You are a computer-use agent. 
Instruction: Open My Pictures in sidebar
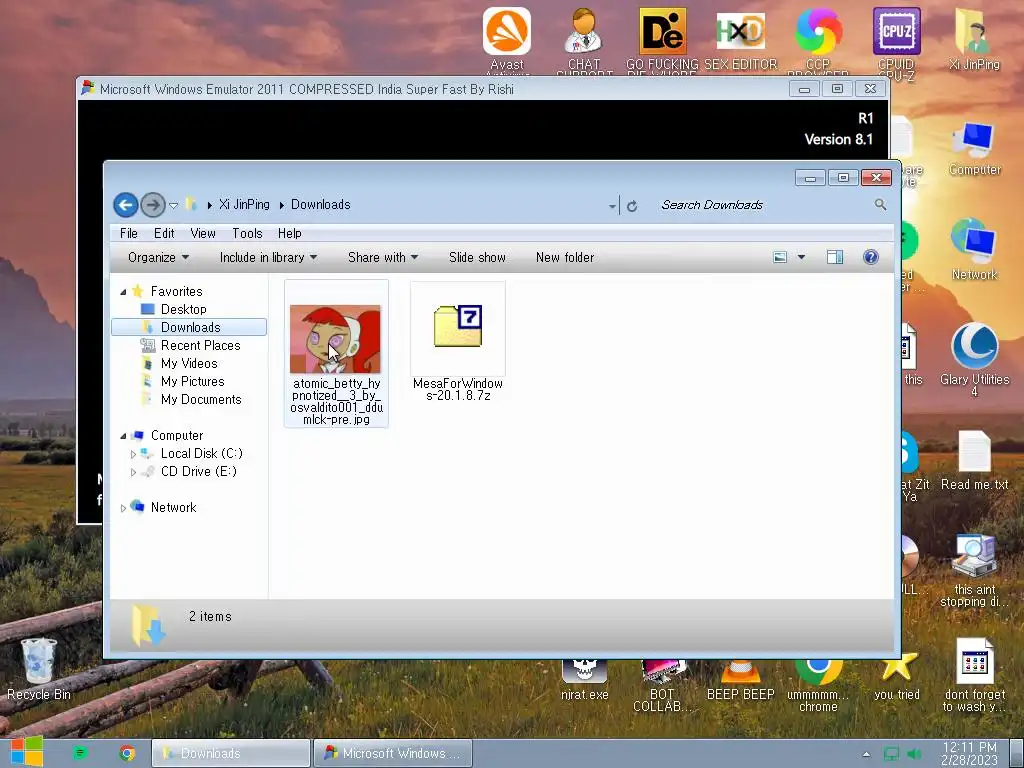pos(193,381)
